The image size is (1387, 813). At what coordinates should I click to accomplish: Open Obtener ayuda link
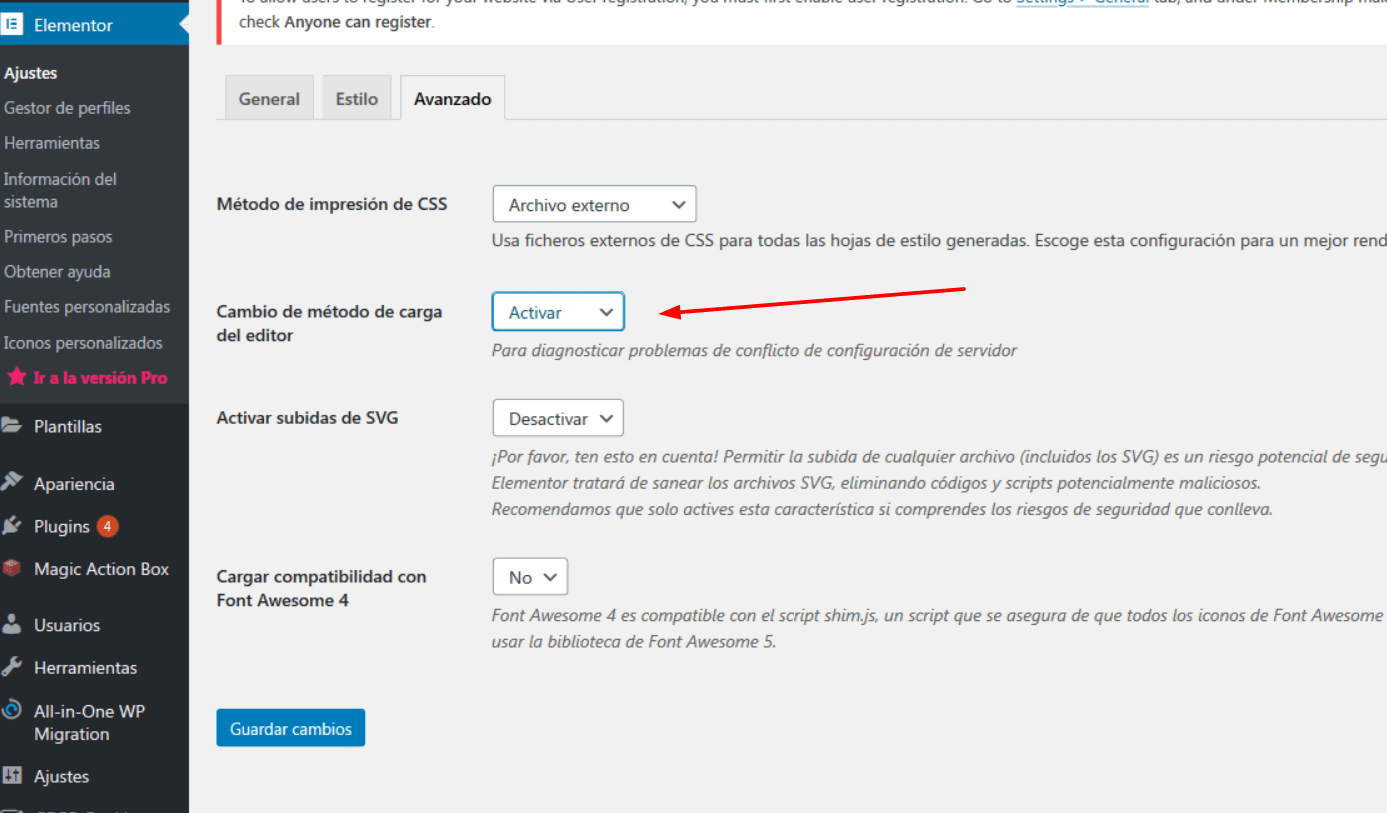(x=57, y=272)
